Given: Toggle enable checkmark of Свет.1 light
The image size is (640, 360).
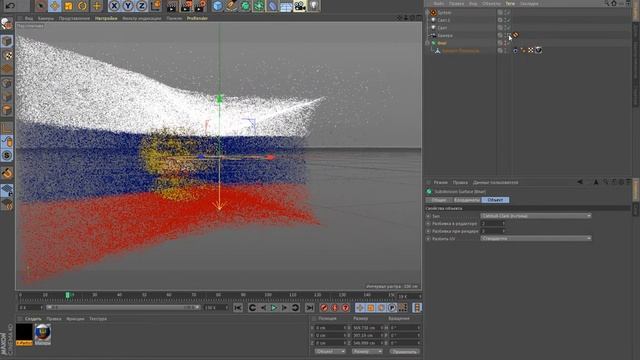Looking at the screenshot, I should tap(509, 20).
